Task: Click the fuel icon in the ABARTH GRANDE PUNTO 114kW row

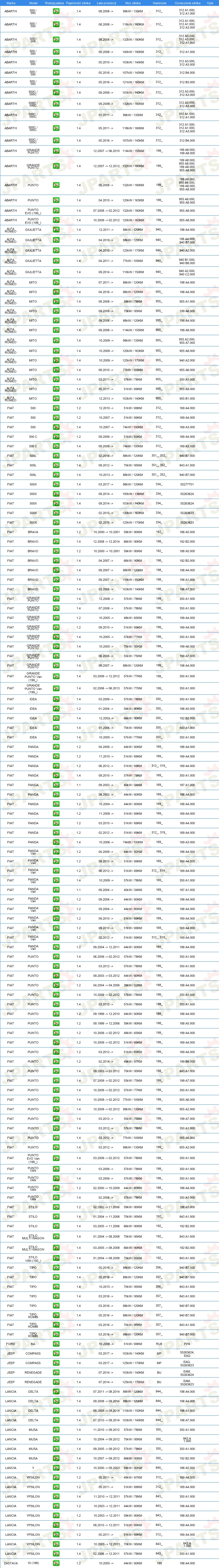Action: (x=56, y=151)
